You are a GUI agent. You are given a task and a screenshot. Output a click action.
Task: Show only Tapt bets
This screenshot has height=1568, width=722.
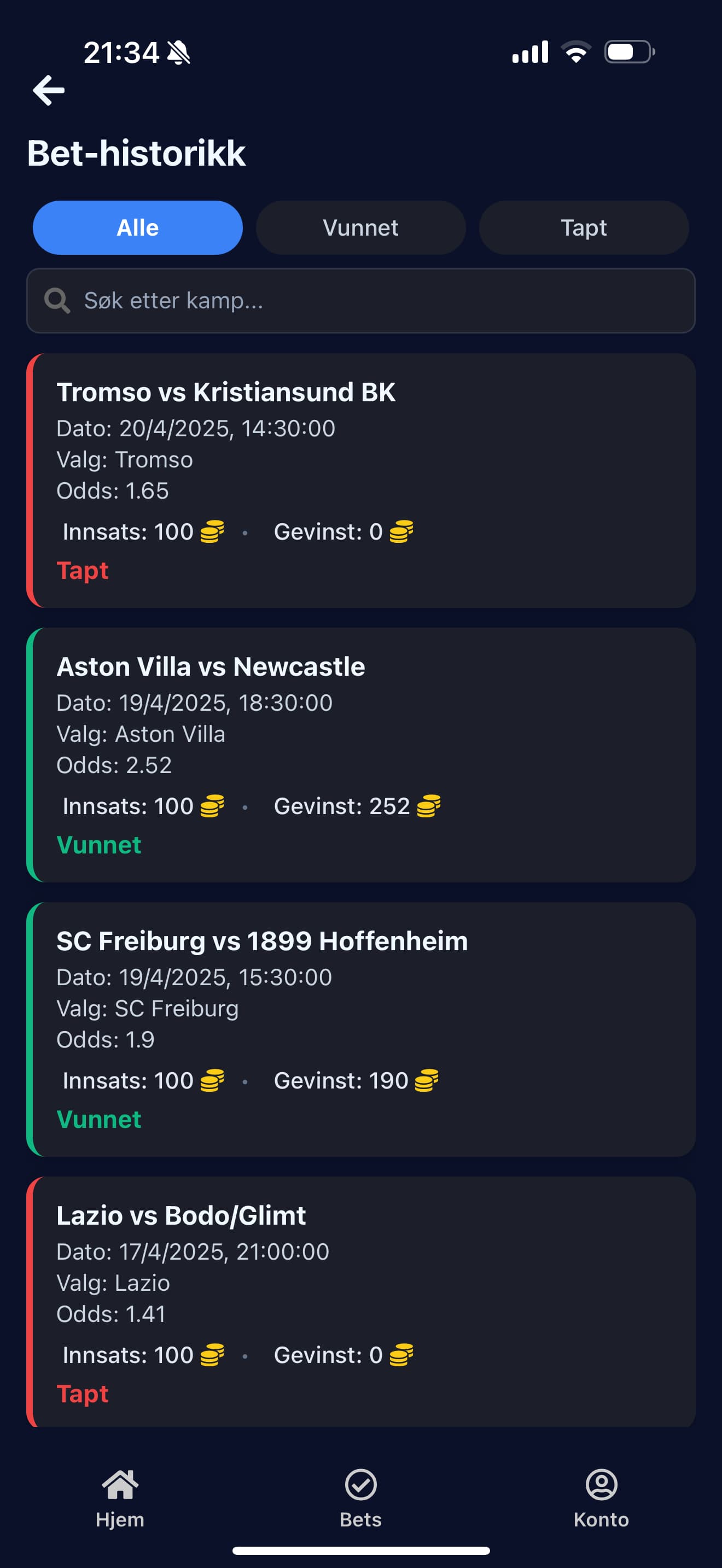(584, 227)
